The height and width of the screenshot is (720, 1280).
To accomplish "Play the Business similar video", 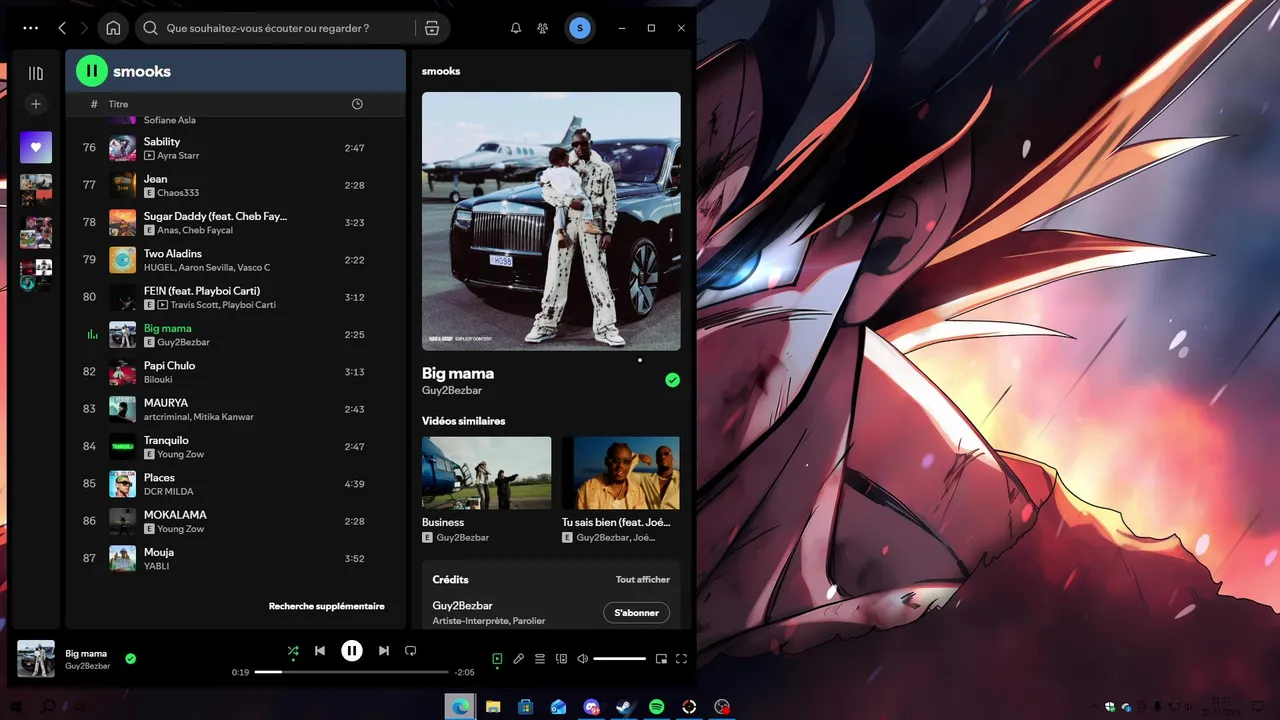I will click(x=486, y=473).
